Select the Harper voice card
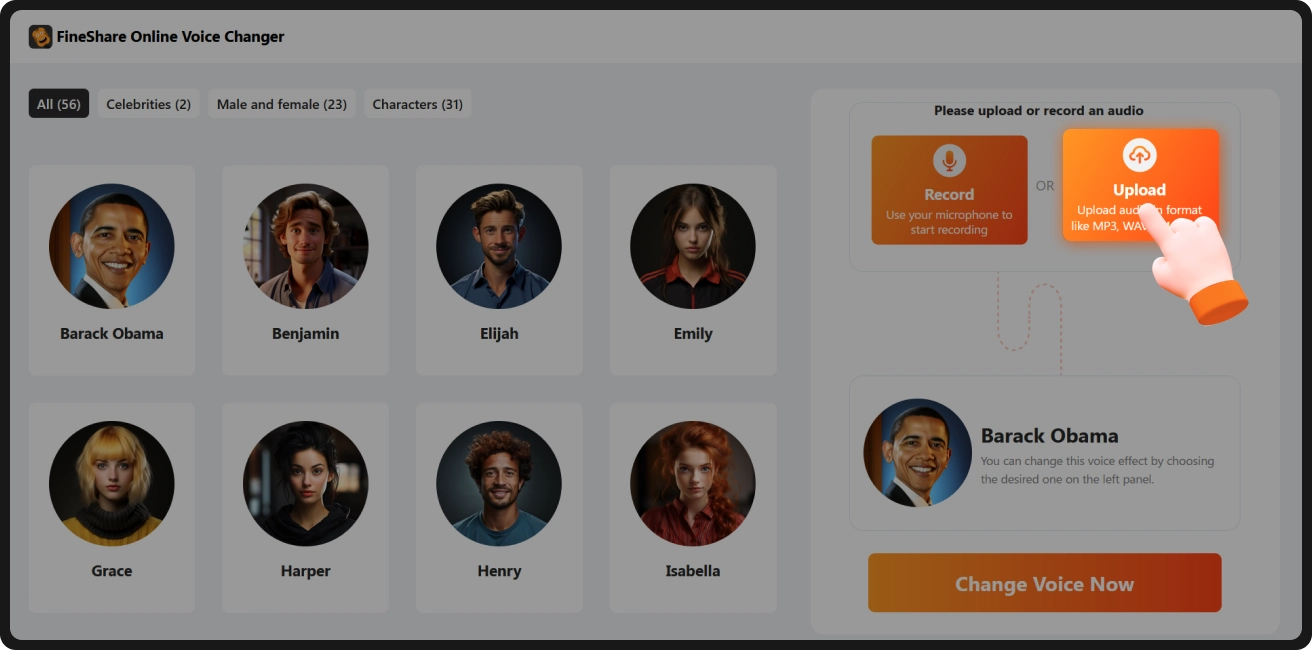Viewport: 1312px width, 650px height. (305, 508)
